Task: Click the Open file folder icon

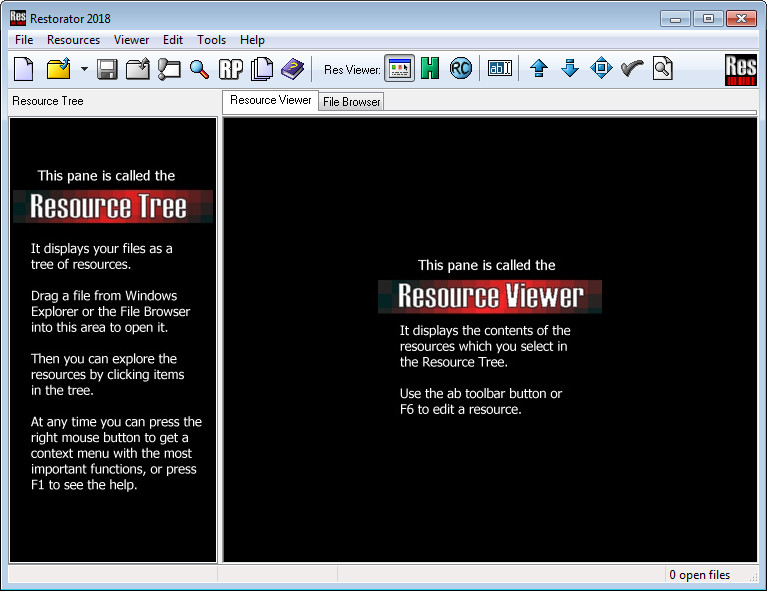Action: pos(59,68)
